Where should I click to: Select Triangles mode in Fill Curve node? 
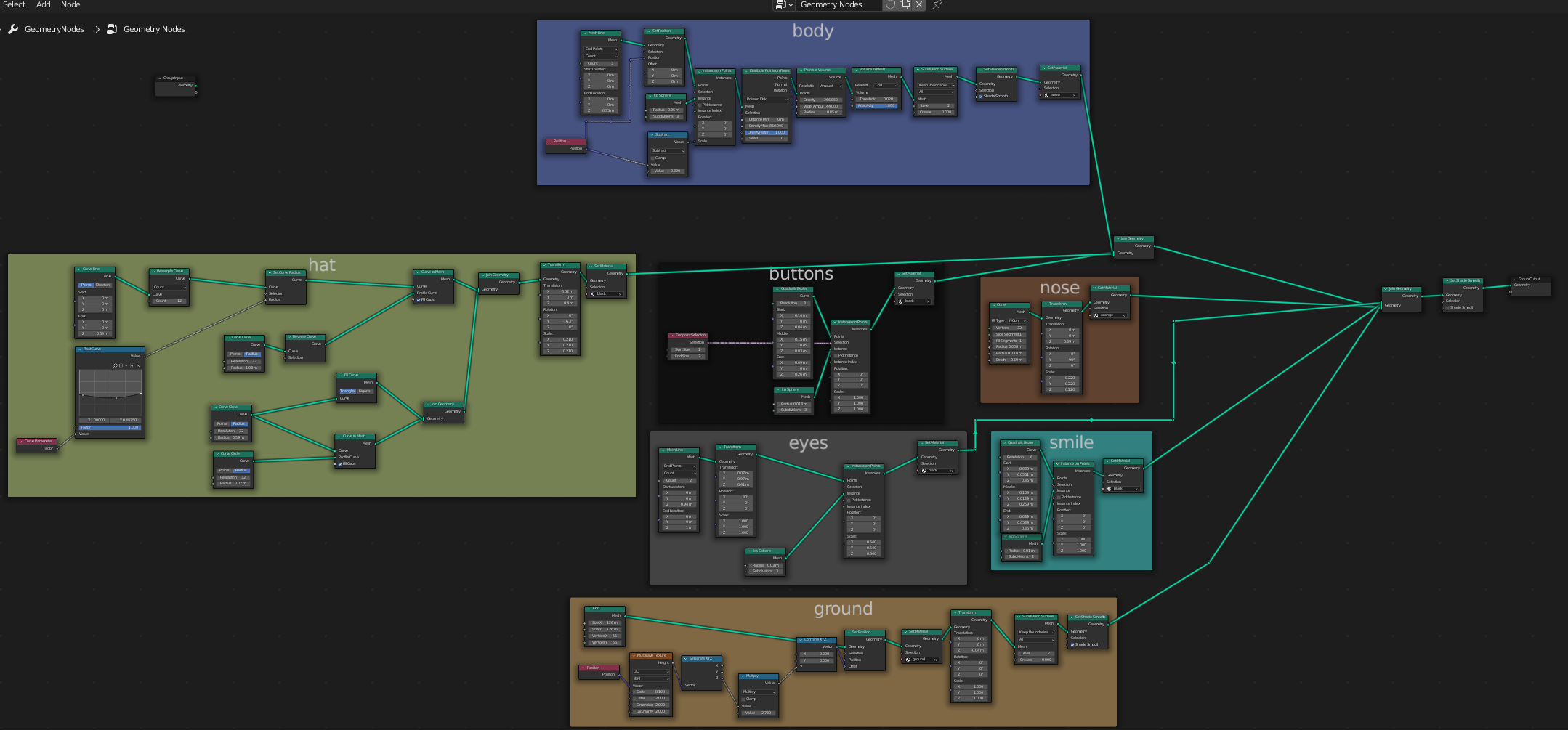[x=348, y=391]
